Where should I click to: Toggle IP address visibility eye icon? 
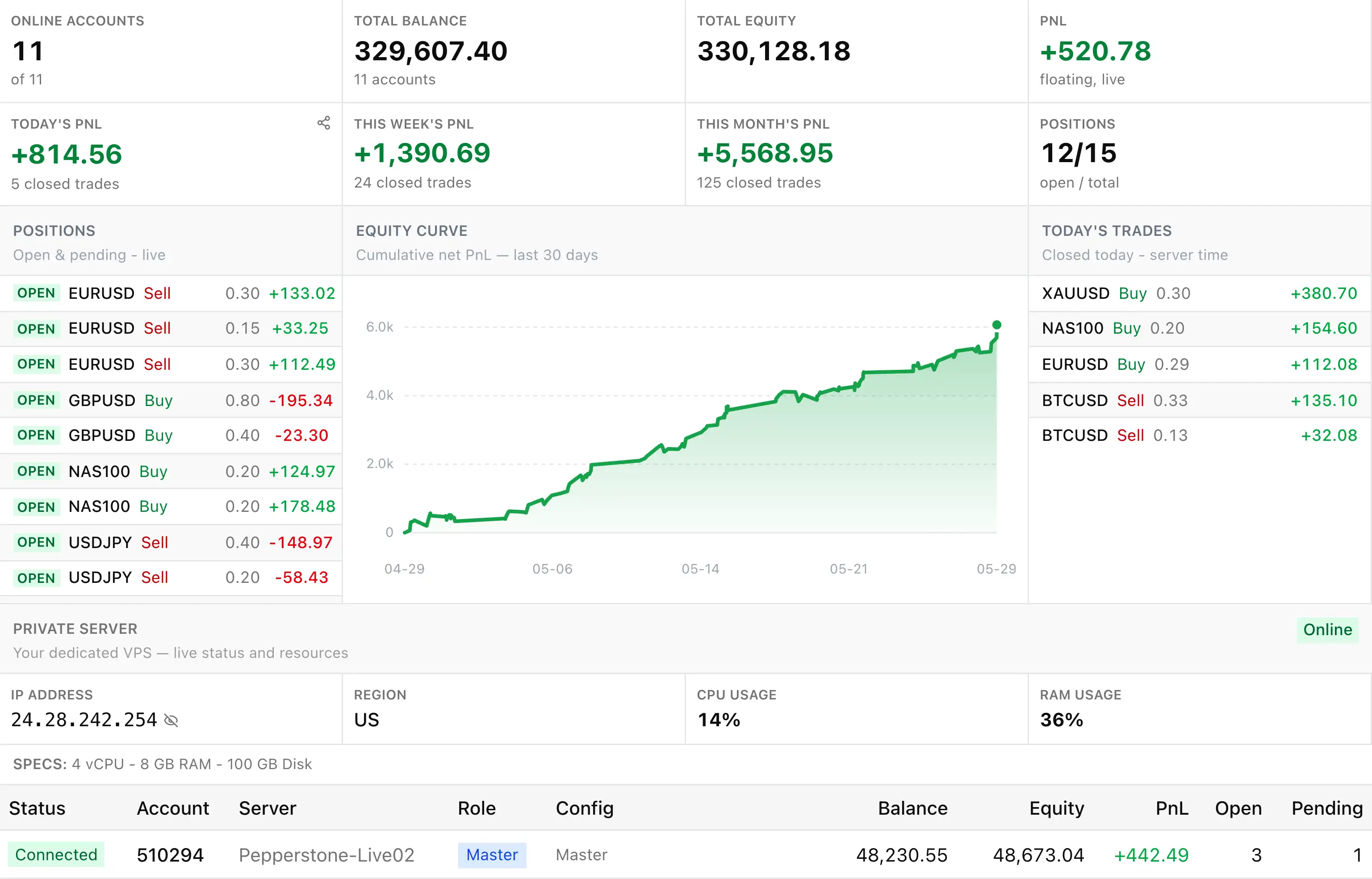point(171,720)
